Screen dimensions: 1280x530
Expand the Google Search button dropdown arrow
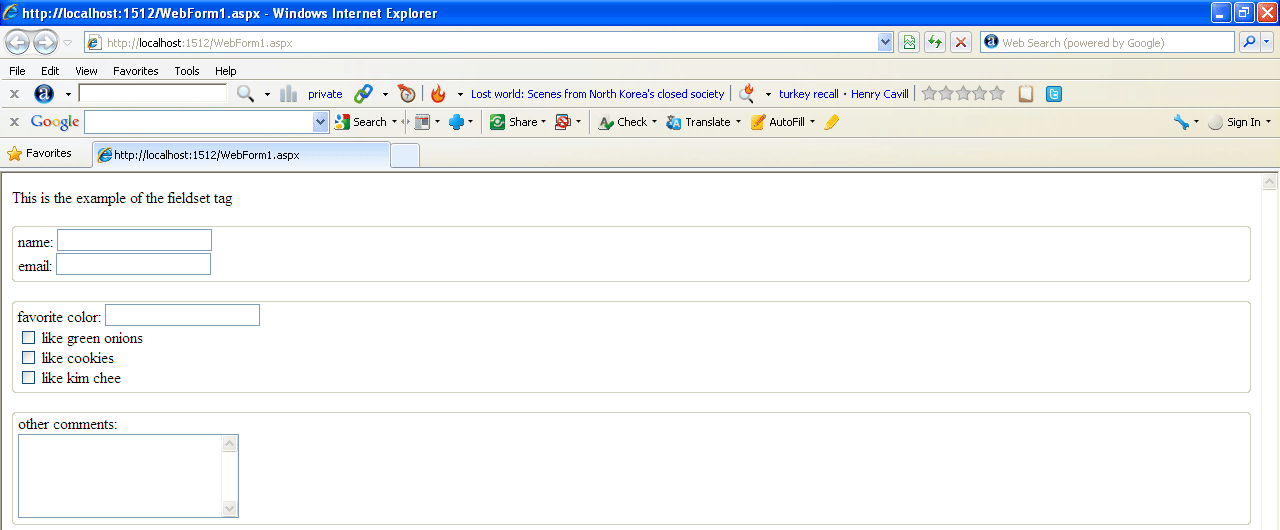coord(394,122)
